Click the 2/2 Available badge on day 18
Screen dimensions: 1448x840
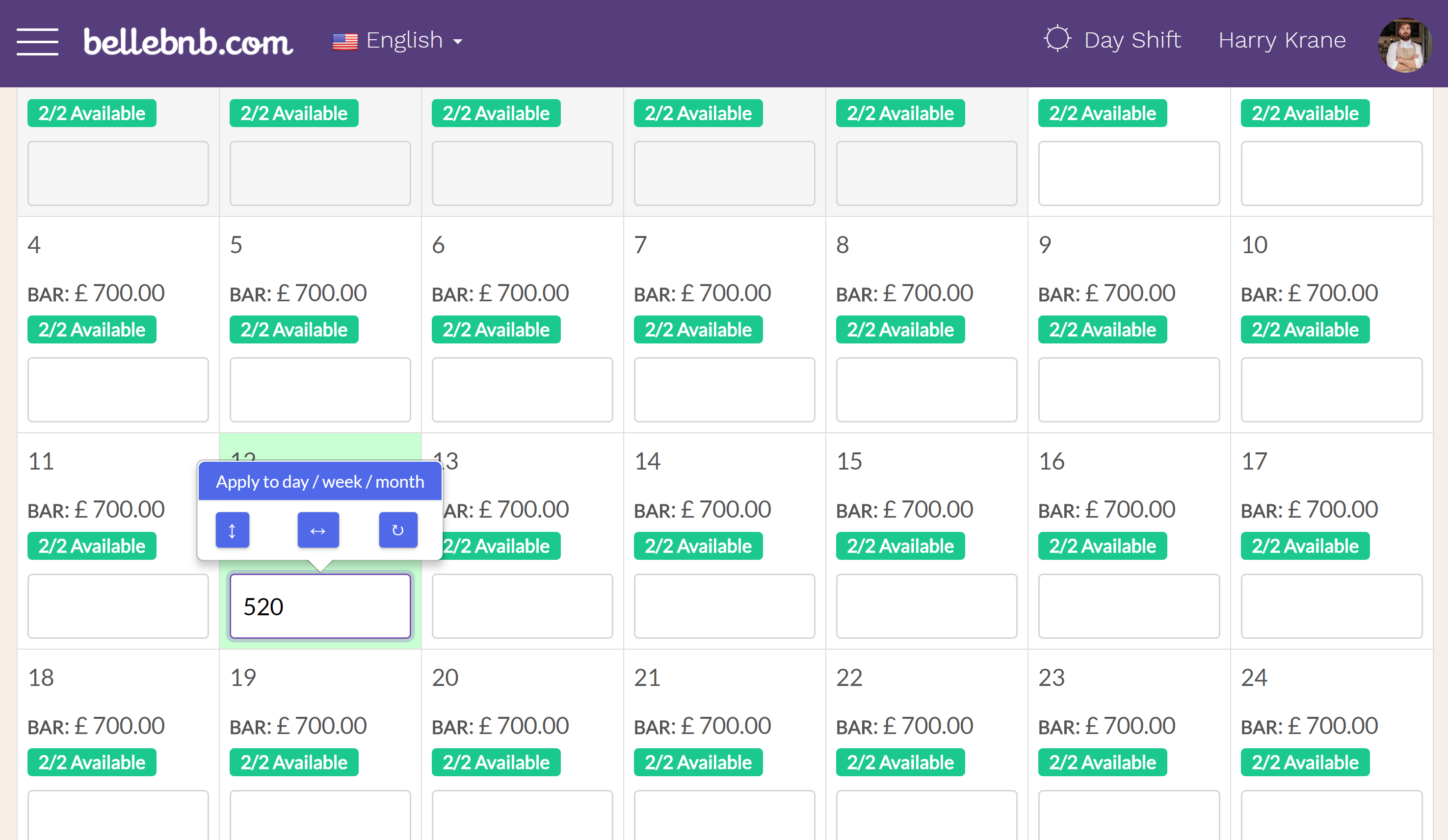click(92, 762)
